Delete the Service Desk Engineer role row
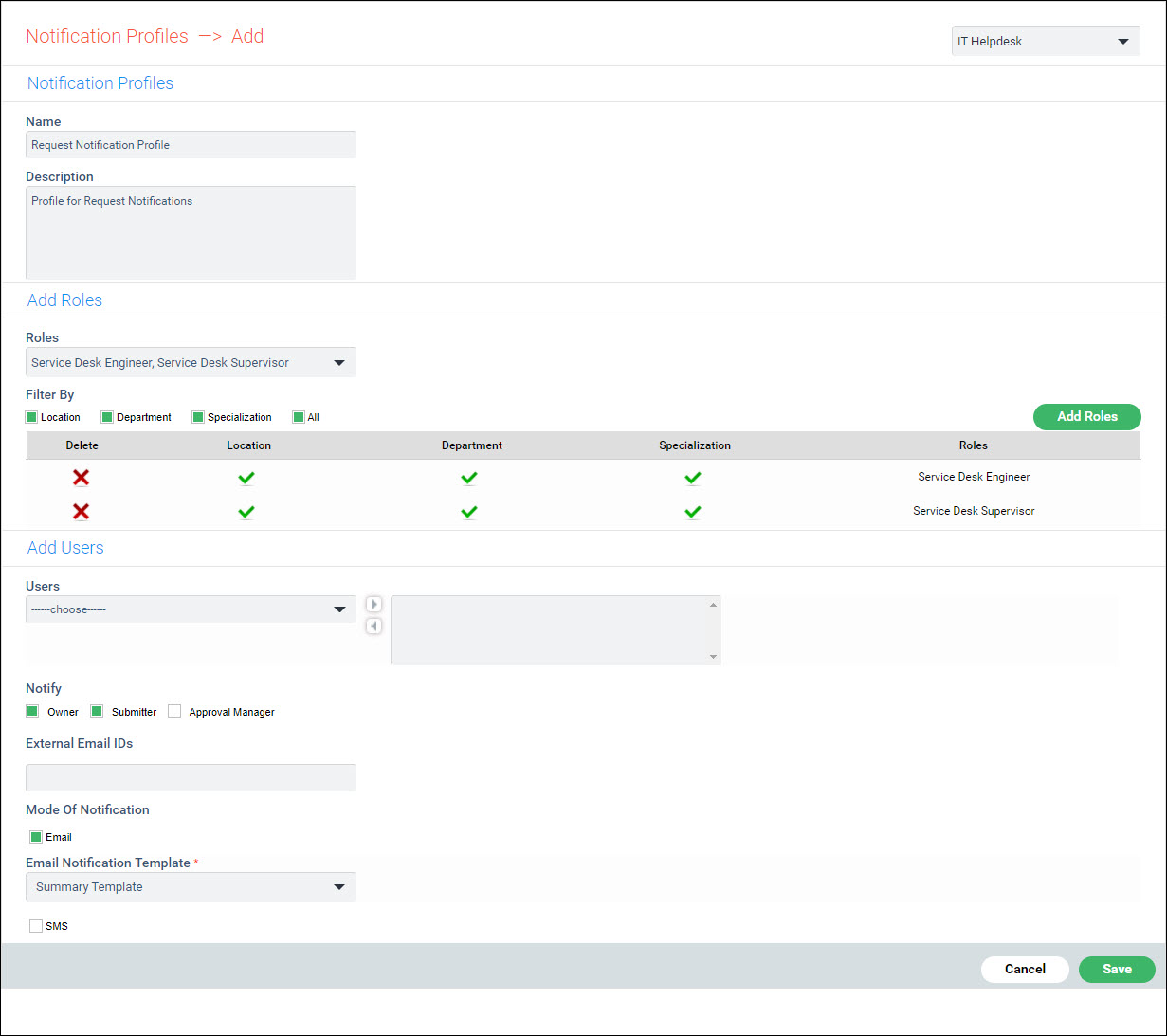The image size is (1167, 1036). (82, 478)
